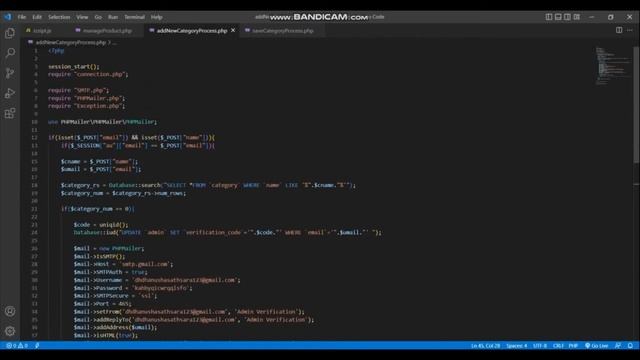Open the Edit menu
This screenshot has width=640, height=360.
click(x=37, y=17)
